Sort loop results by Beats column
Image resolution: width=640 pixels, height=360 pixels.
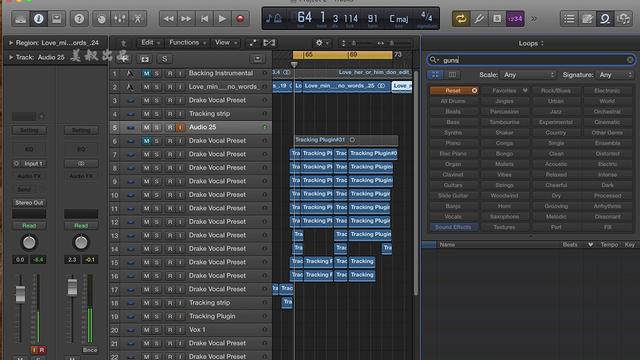[570, 244]
